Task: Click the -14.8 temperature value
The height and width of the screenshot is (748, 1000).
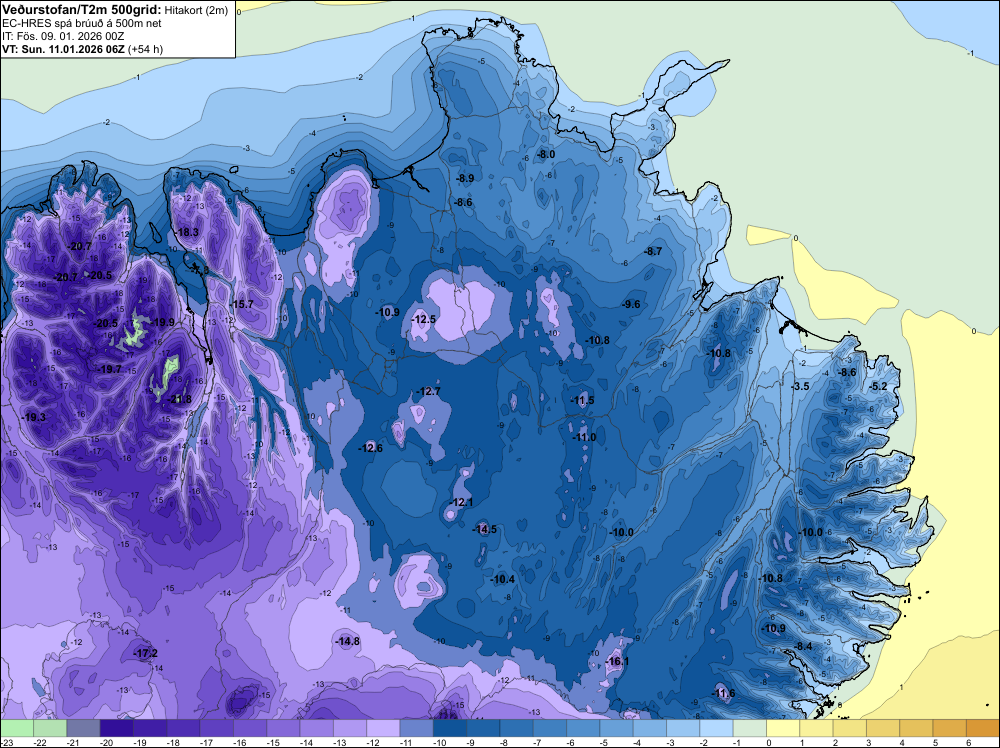Action: pos(348,641)
